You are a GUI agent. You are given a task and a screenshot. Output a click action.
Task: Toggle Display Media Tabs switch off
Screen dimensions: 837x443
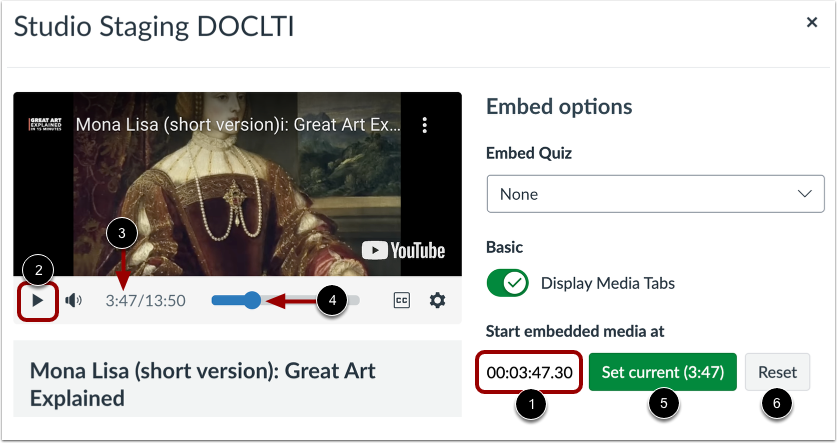click(x=507, y=283)
